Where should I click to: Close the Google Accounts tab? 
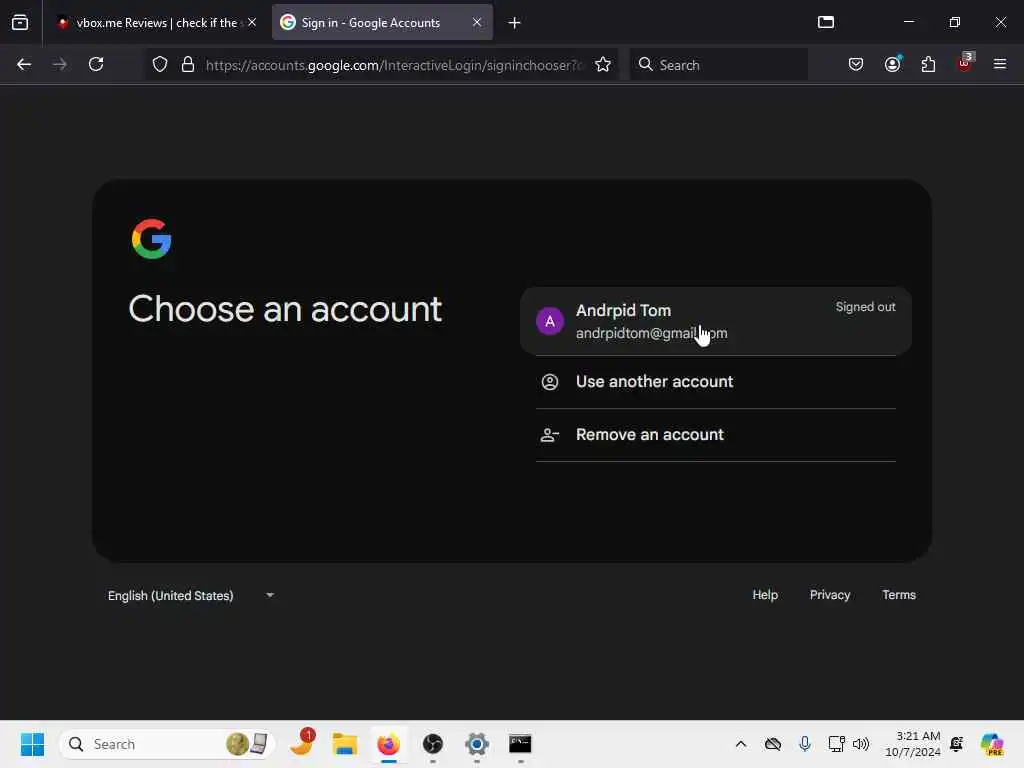click(477, 22)
